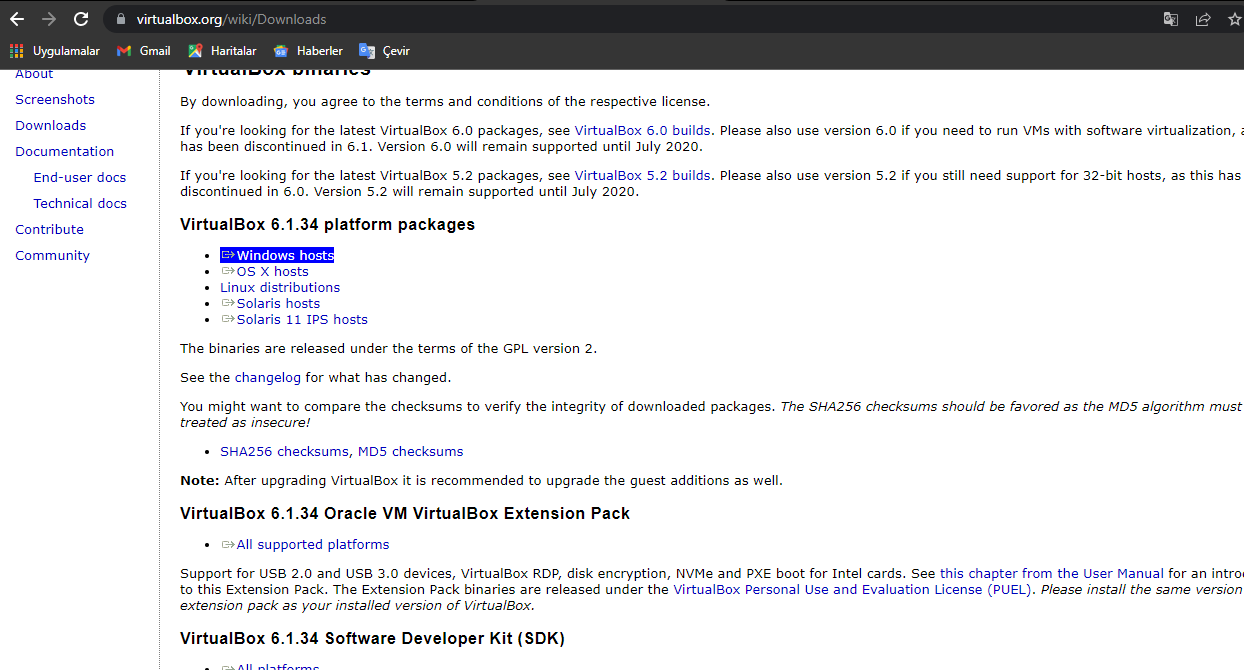Open Community in the sidebar
This screenshot has width=1244, height=670.
click(x=52, y=255)
